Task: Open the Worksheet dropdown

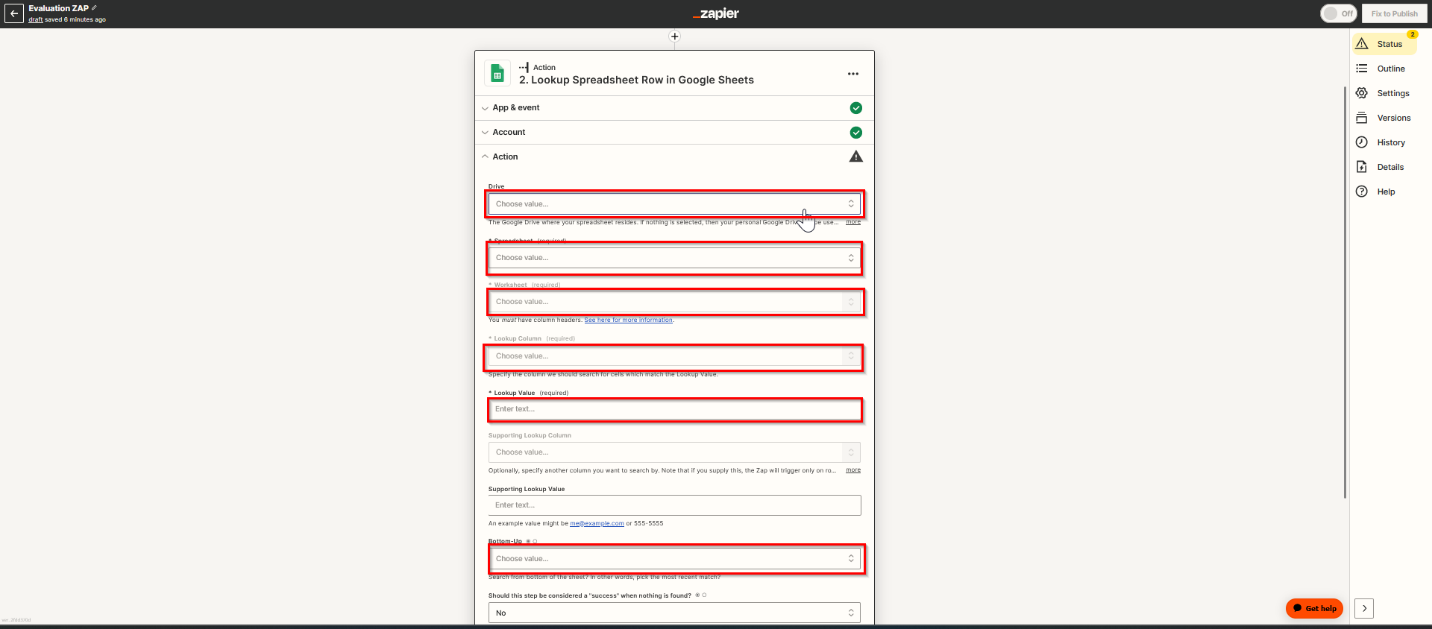Action: click(674, 302)
